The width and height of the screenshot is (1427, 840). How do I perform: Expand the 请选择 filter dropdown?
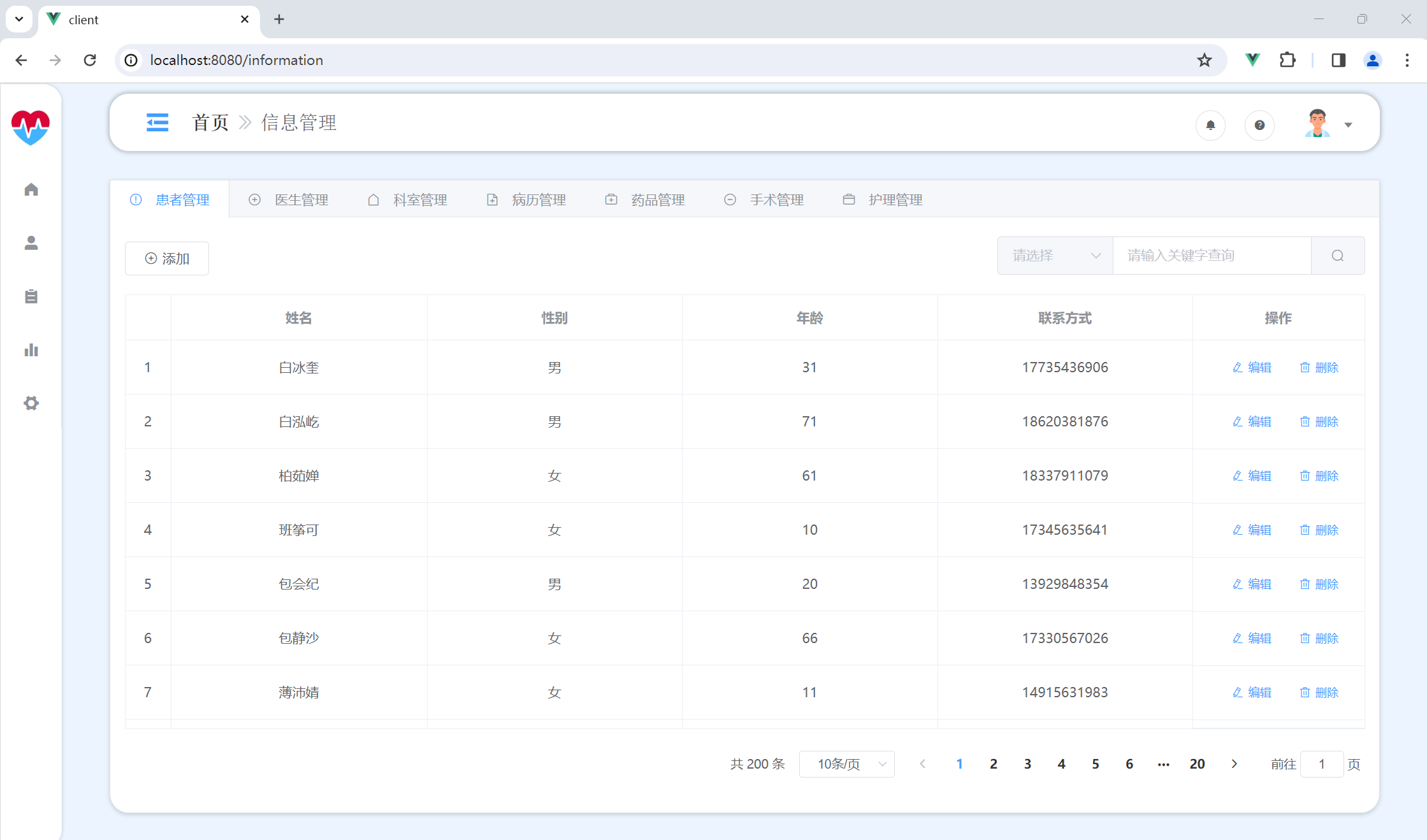click(1055, 256)
